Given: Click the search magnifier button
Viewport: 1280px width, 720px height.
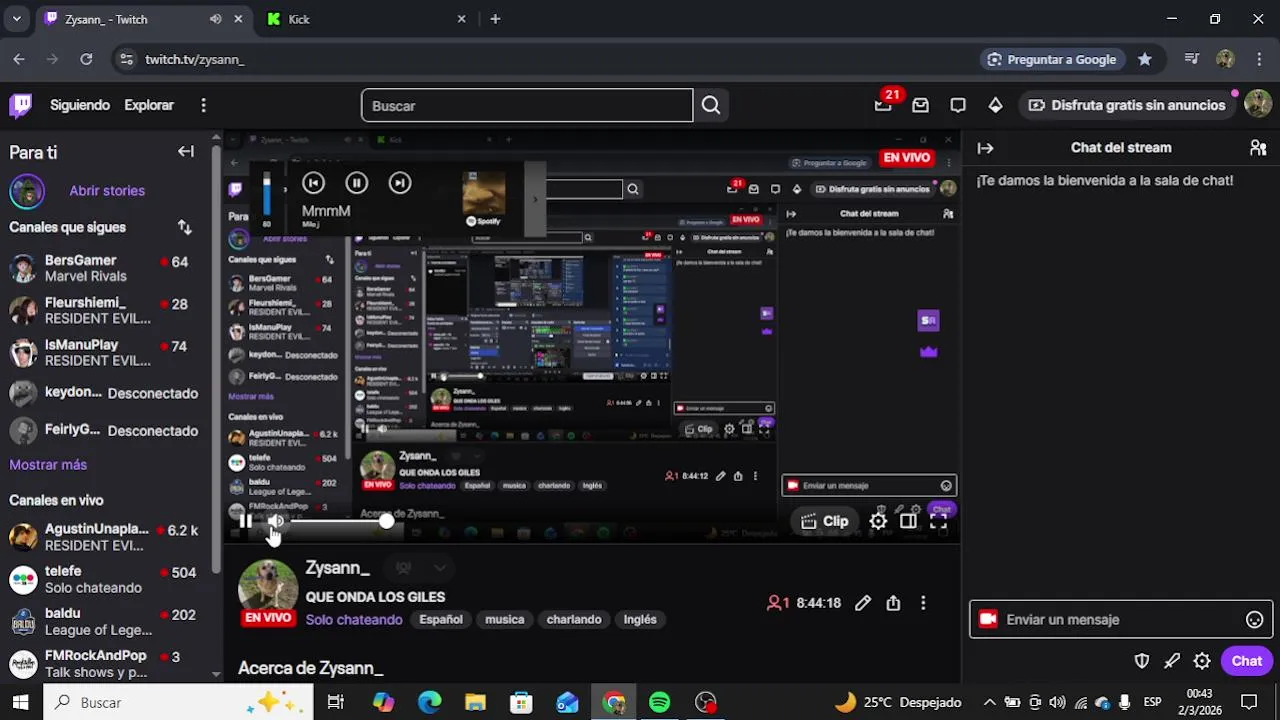Looking at the screenshot, I should click(x=711, y=105).
